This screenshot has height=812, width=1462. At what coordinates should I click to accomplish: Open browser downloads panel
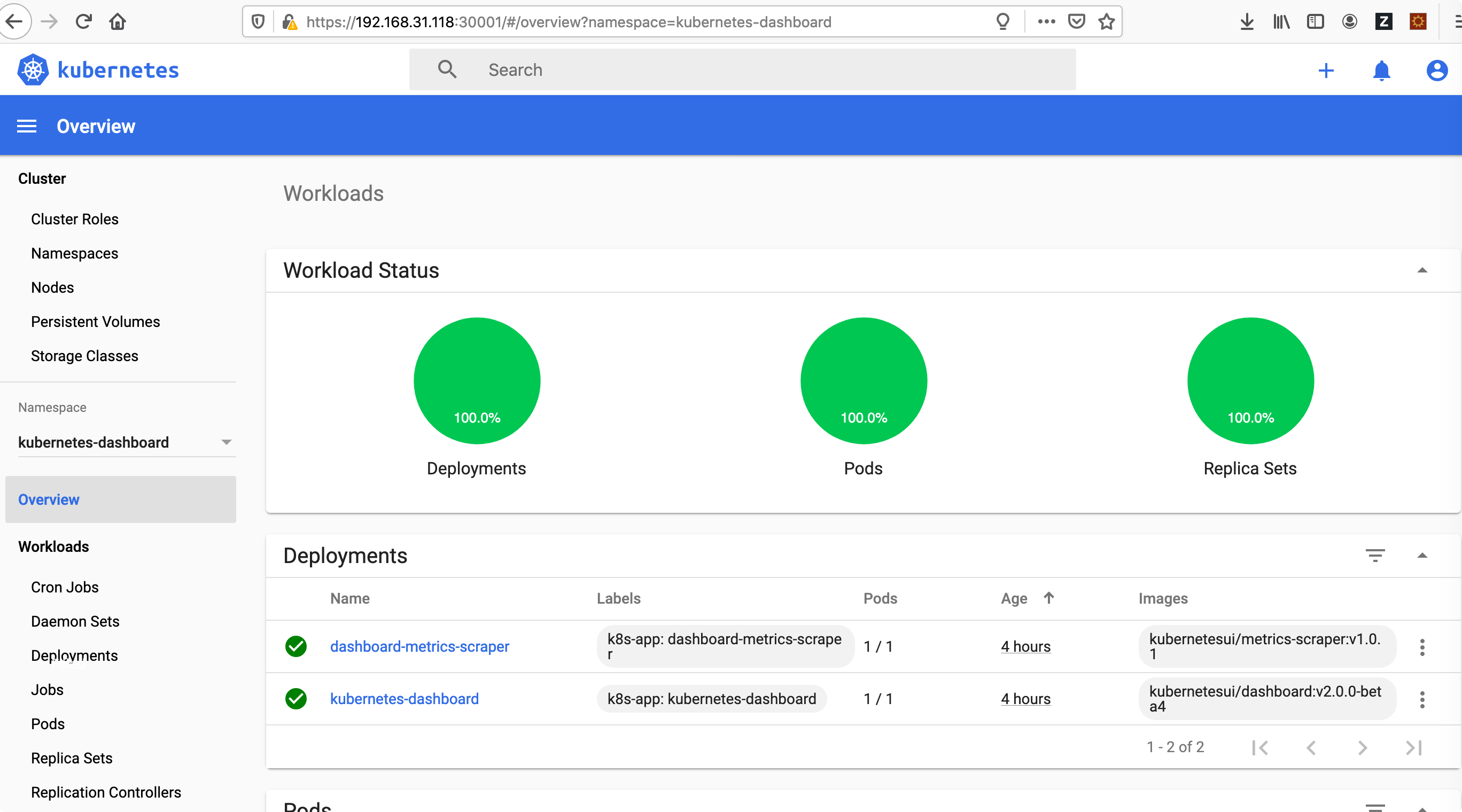point(1247,21)
